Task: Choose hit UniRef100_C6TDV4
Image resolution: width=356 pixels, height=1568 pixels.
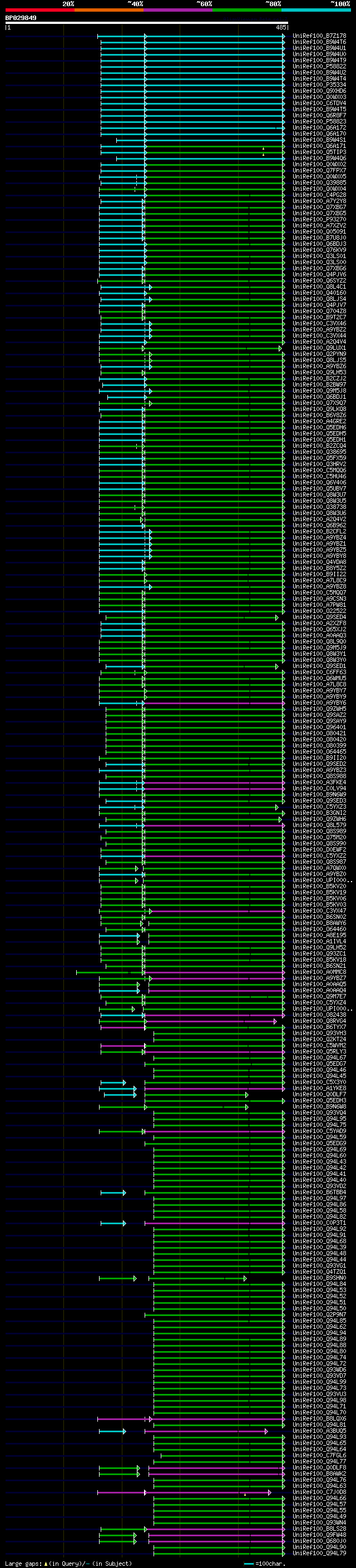Action: [319, 103]
